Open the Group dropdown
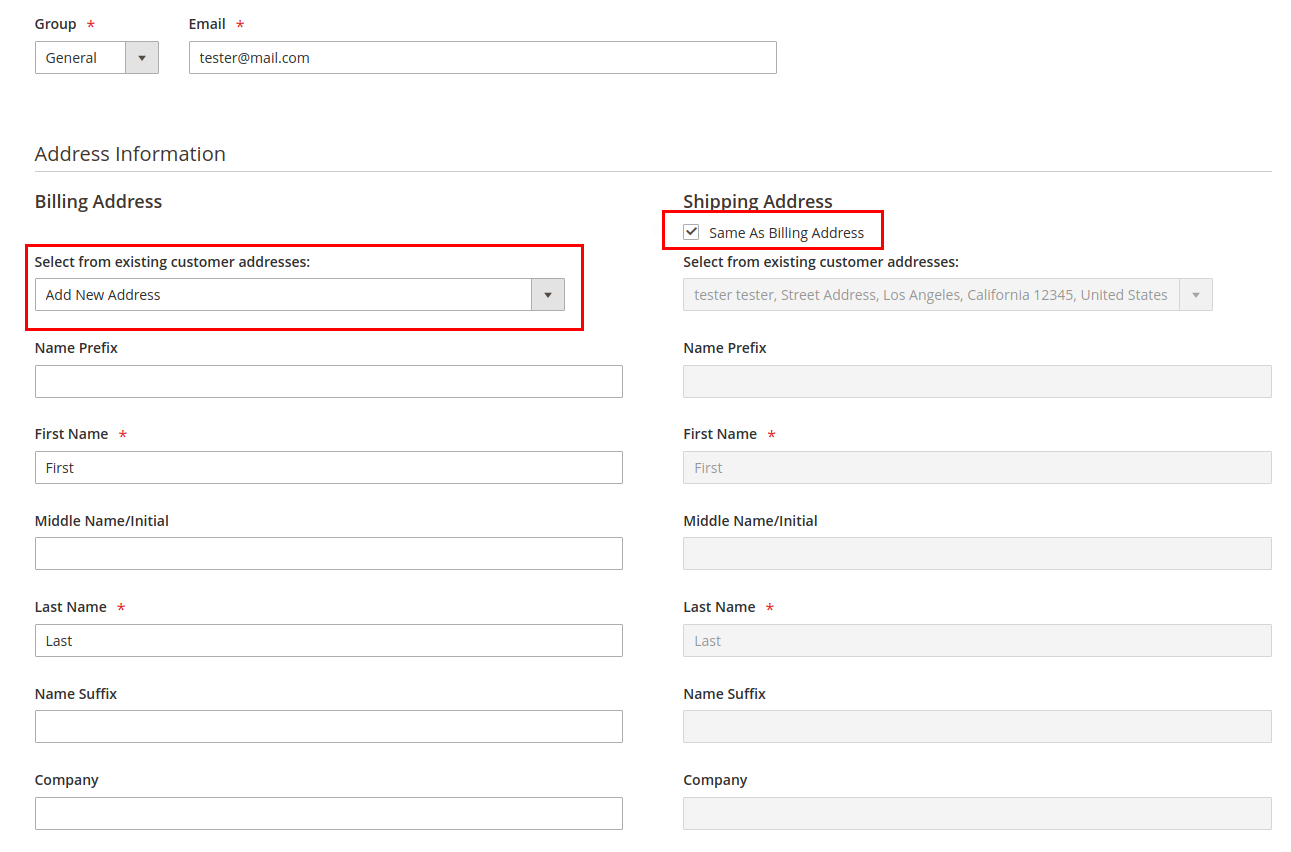The height and width of the screenshot is (852, 1291). tap(96, 57)
